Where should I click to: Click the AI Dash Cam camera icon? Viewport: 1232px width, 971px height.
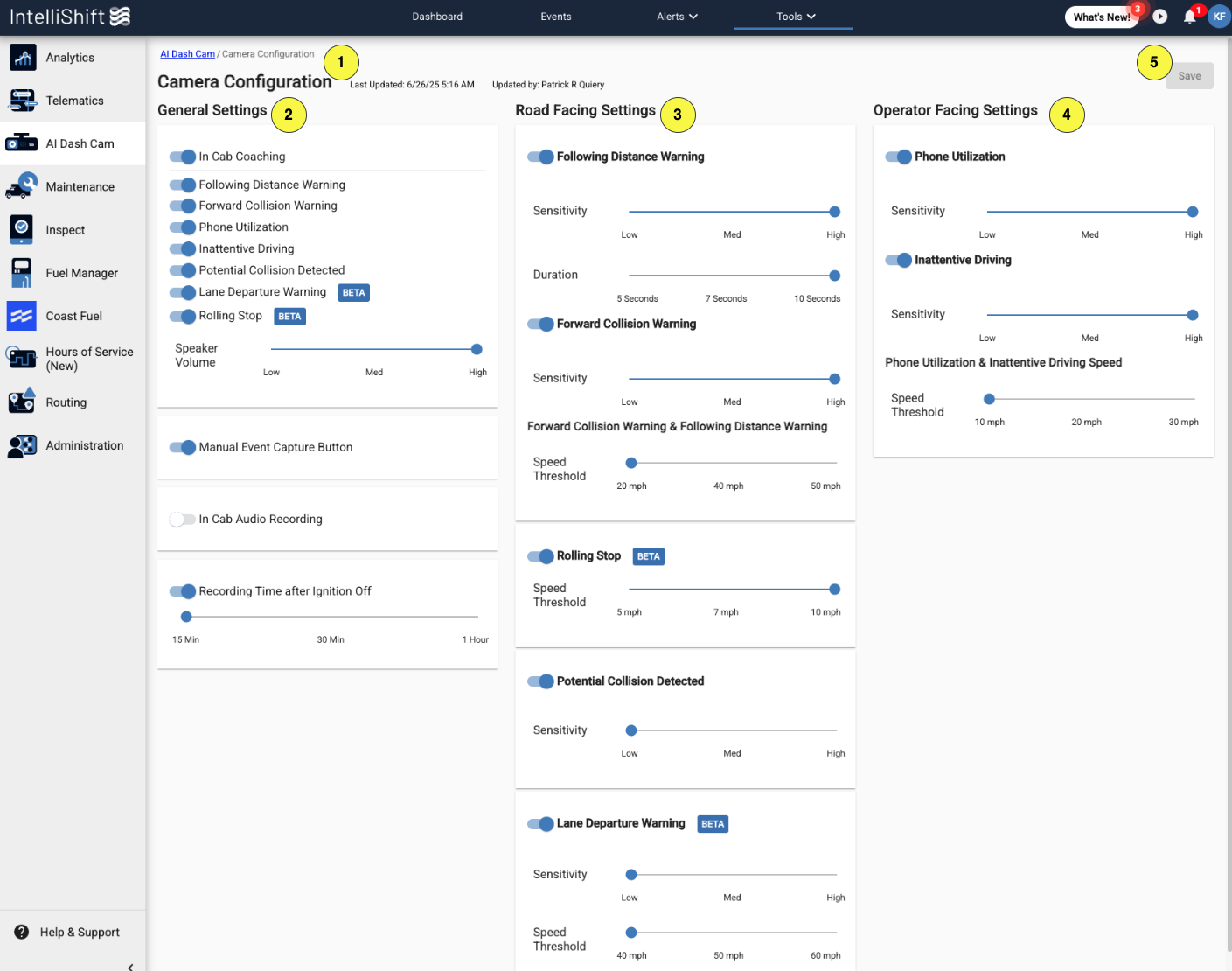point(22,143)
